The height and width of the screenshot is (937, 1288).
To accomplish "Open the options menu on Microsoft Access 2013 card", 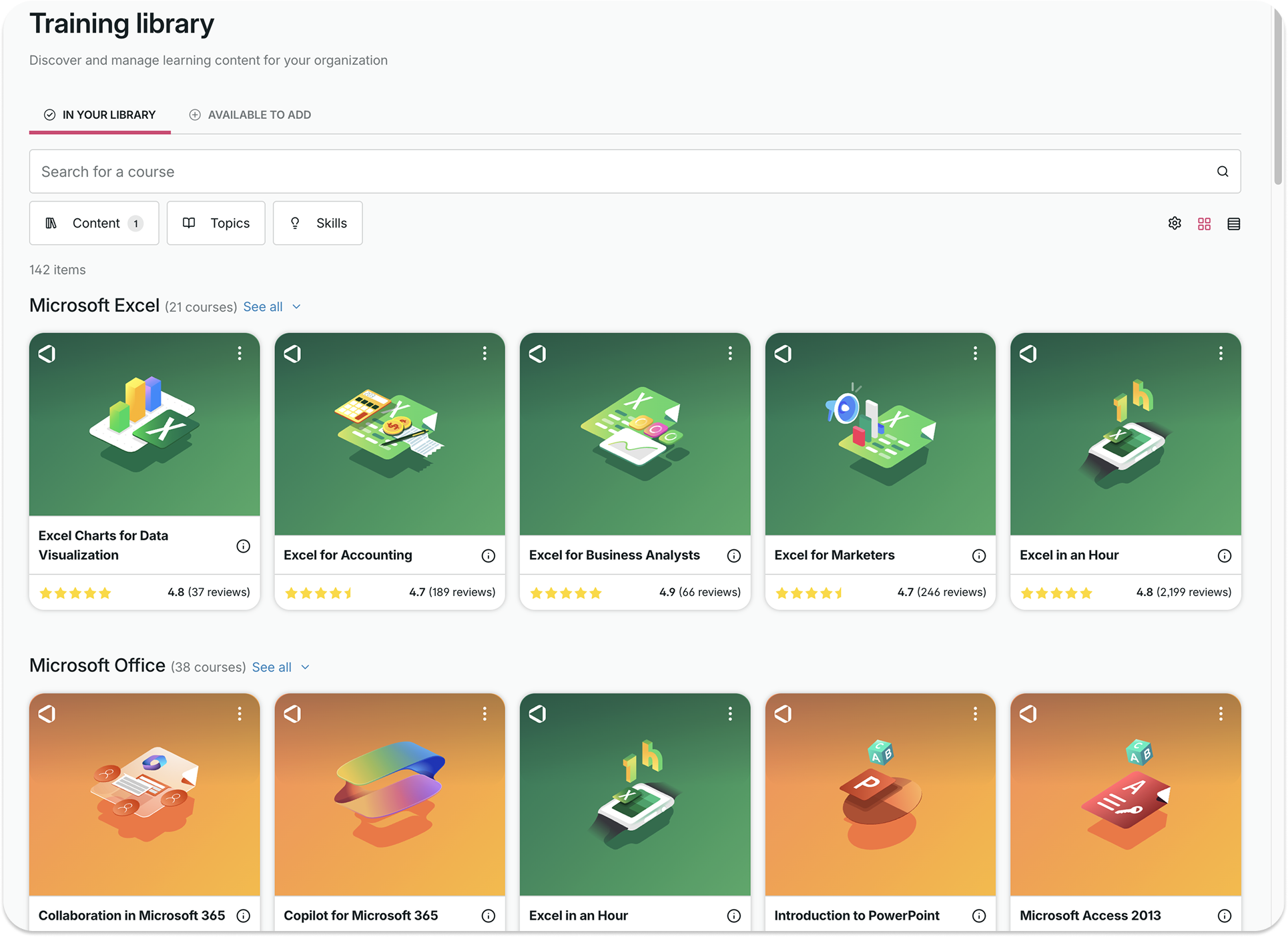I will pos(1222,713).
